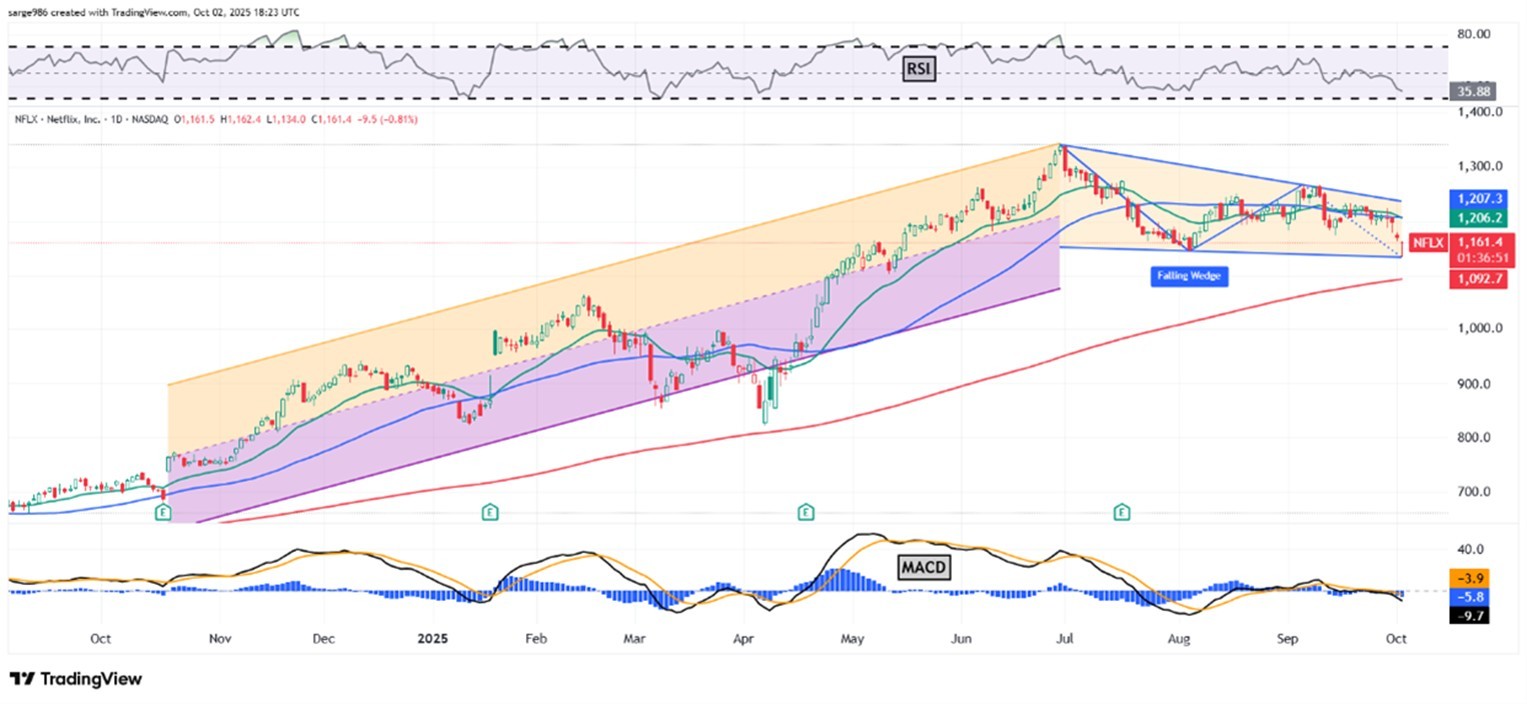Click the black -9.7 MACD value tag

[x=1469, y=616]
